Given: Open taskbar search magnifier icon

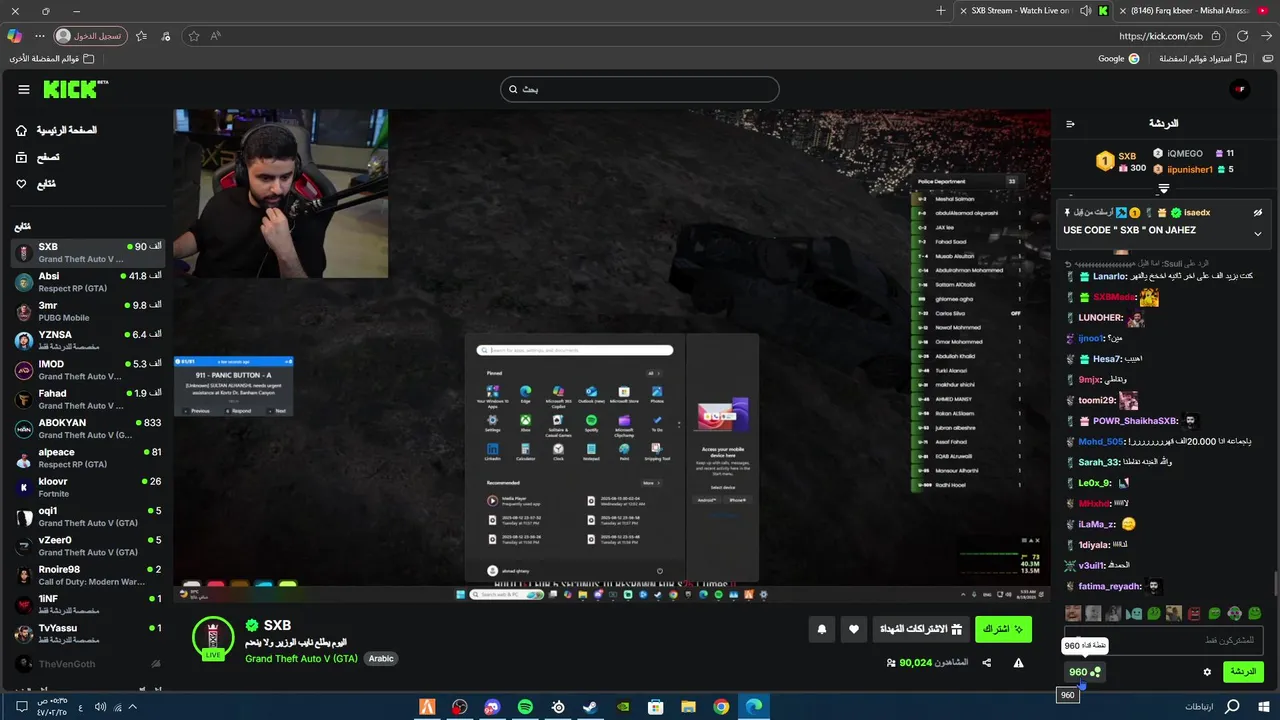Looking at the screenshot, I should pyautogui.click(x=1232, y=707).
